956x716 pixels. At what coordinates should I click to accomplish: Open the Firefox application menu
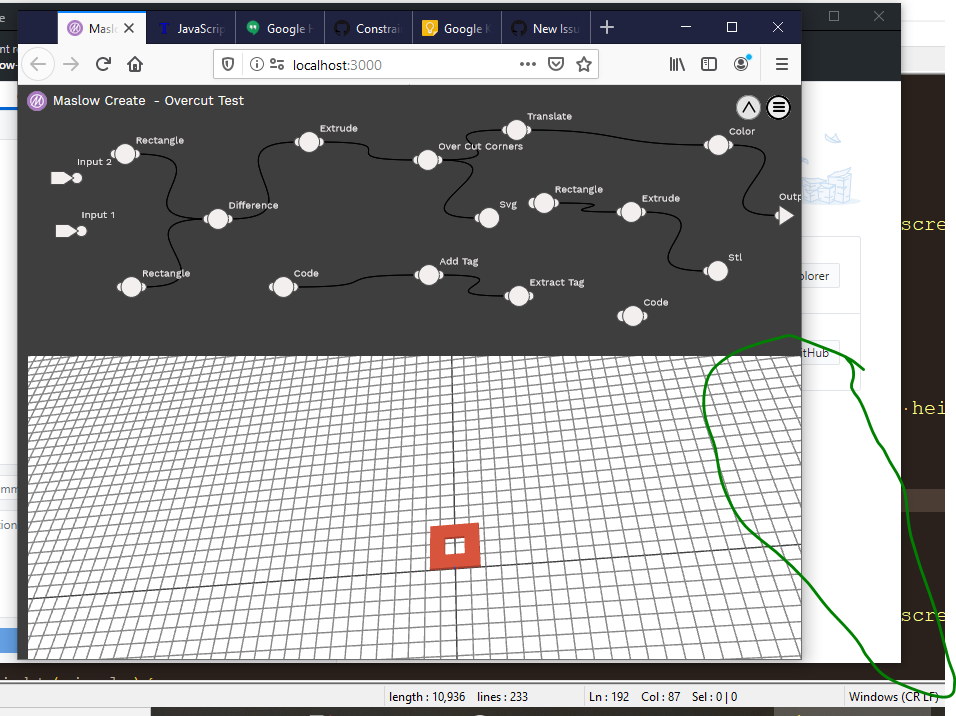tap(781, 64)
